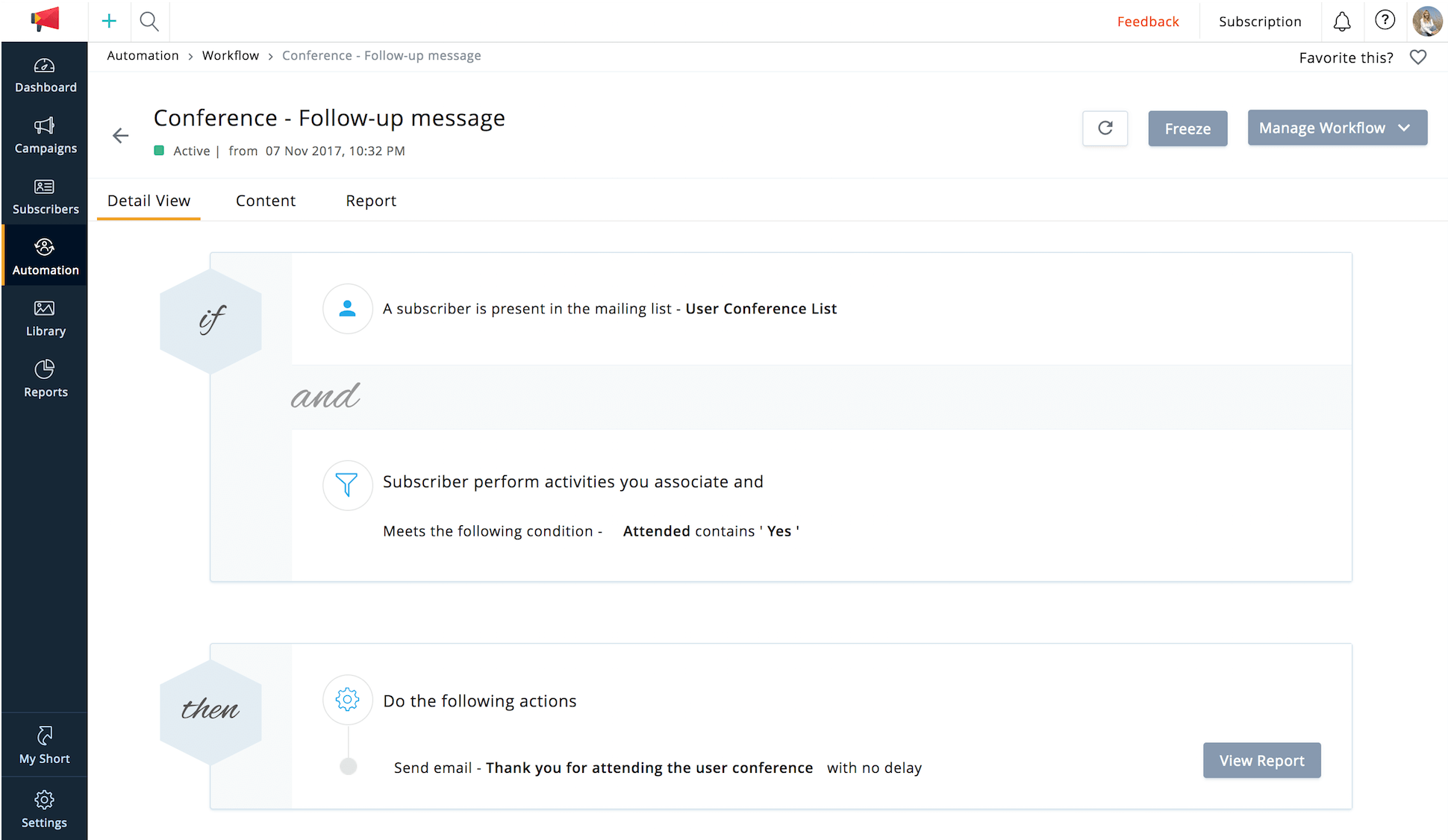Click Workflow breadcrumb link

coord(230,55)
